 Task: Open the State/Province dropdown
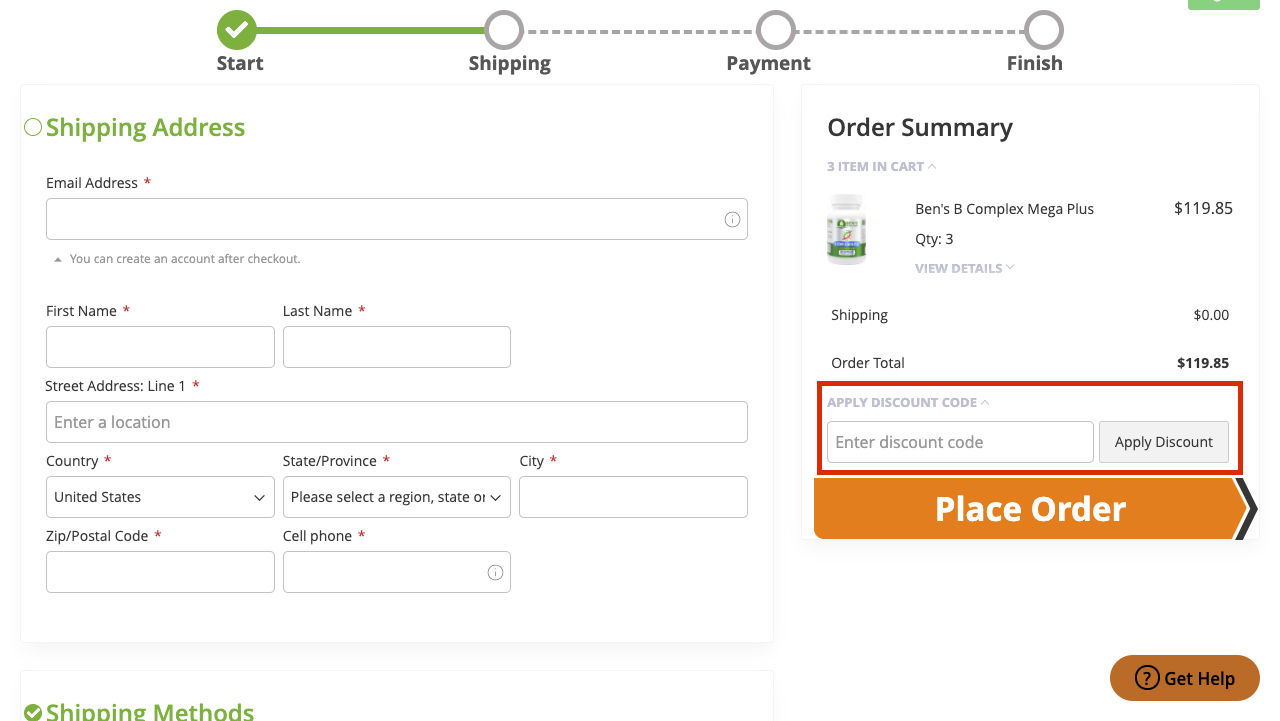[396, 497]
